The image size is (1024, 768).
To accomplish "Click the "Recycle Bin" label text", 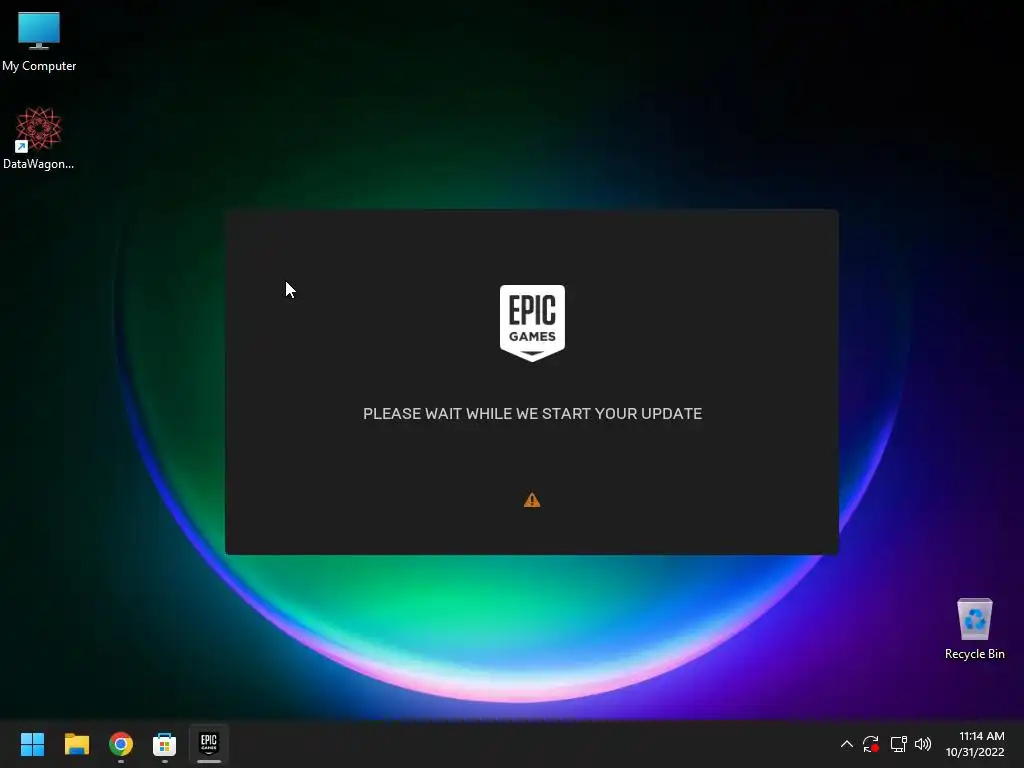I will coord(974,654).
